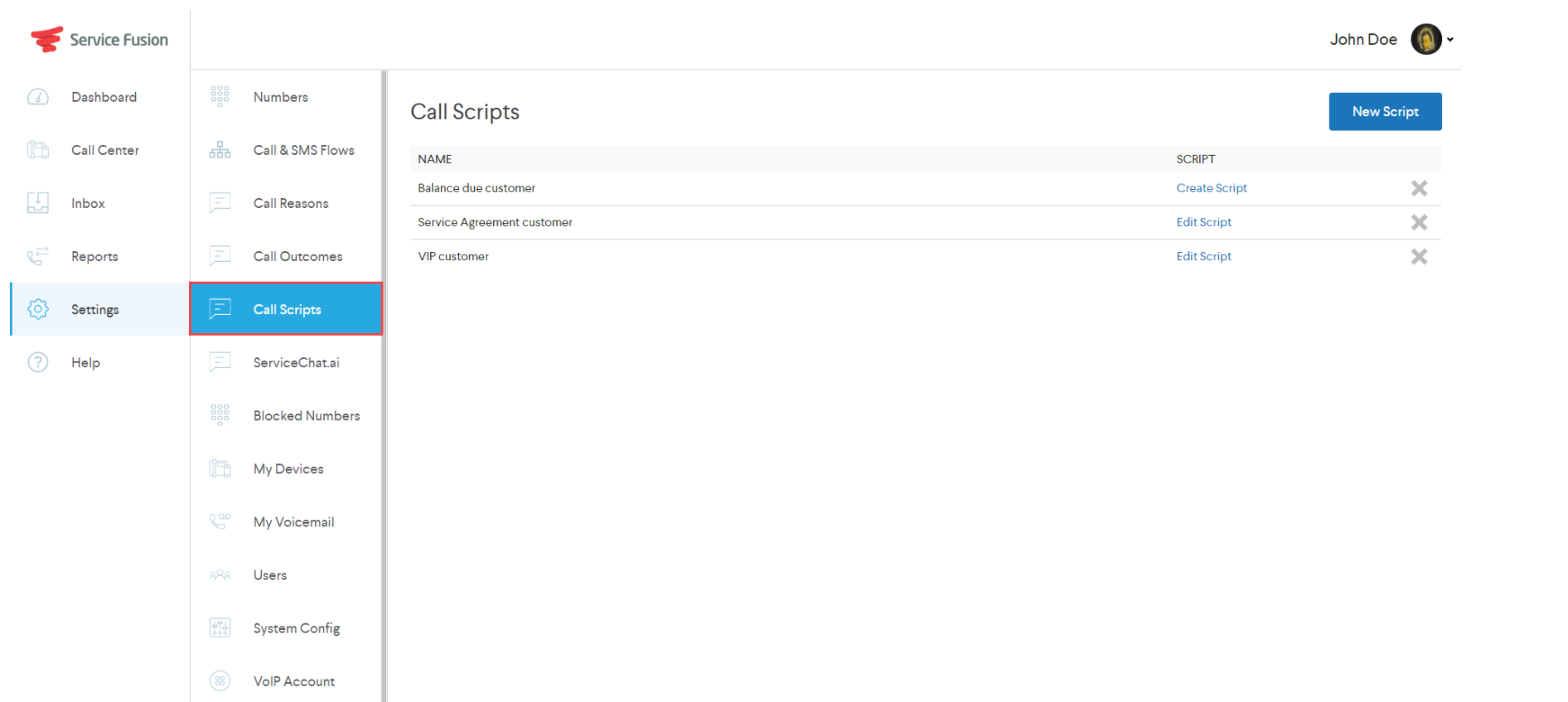Open Call Outcomes settings

pos(286,256)
